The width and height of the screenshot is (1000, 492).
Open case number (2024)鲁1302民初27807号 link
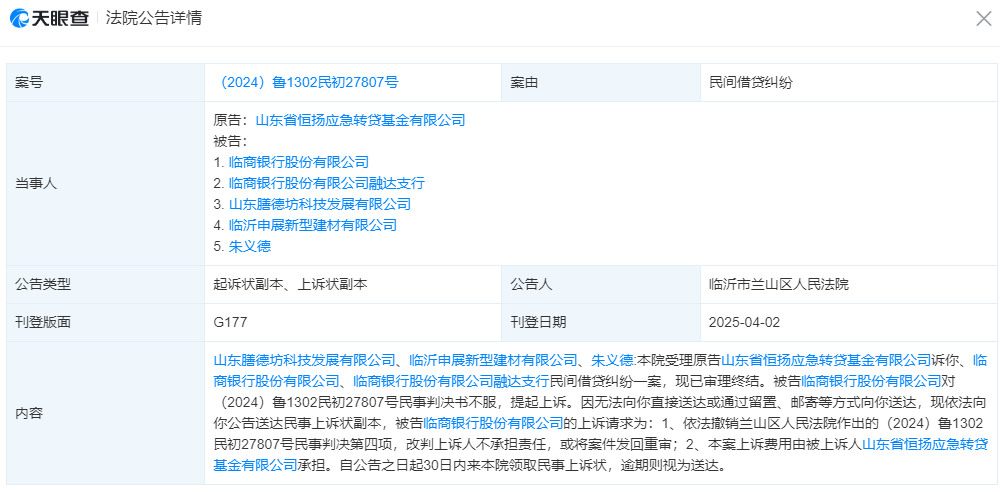[x=307, y=82]
